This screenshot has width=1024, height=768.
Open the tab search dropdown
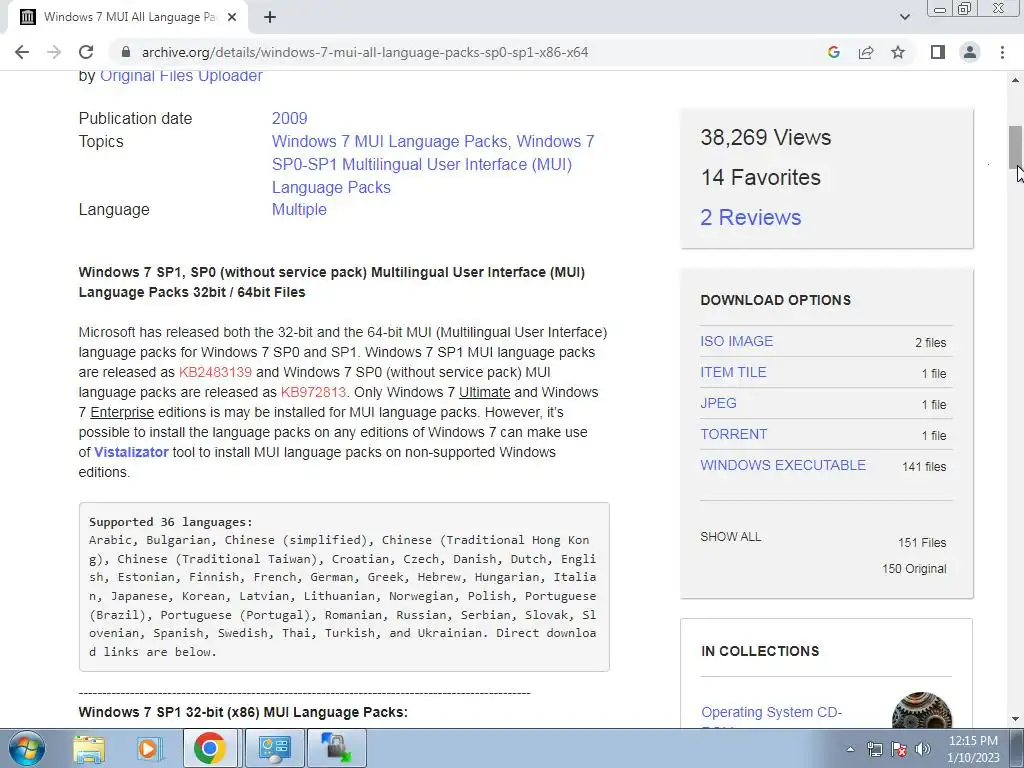[904, 17]
